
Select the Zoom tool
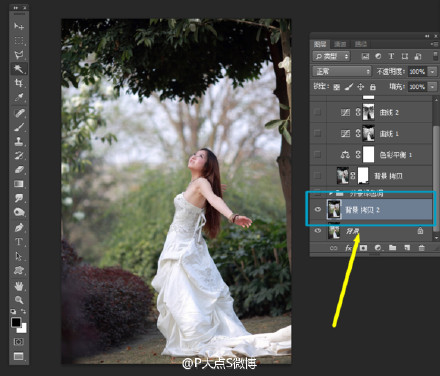click(19, 300)
